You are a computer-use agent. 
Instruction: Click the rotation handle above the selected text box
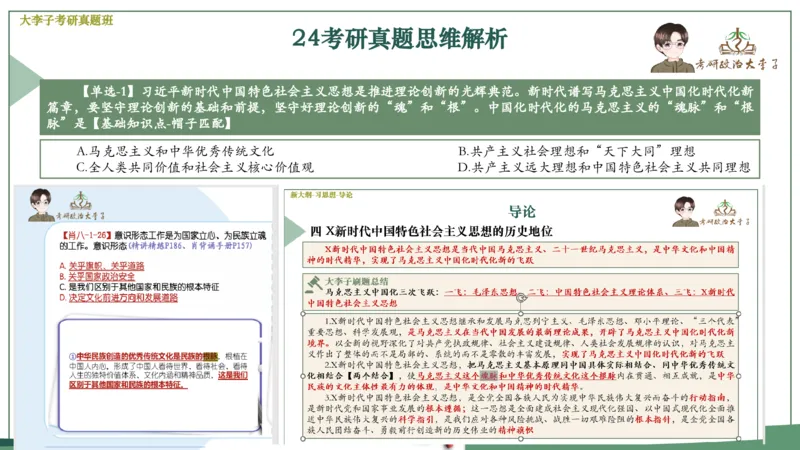[x=521, y=297]
